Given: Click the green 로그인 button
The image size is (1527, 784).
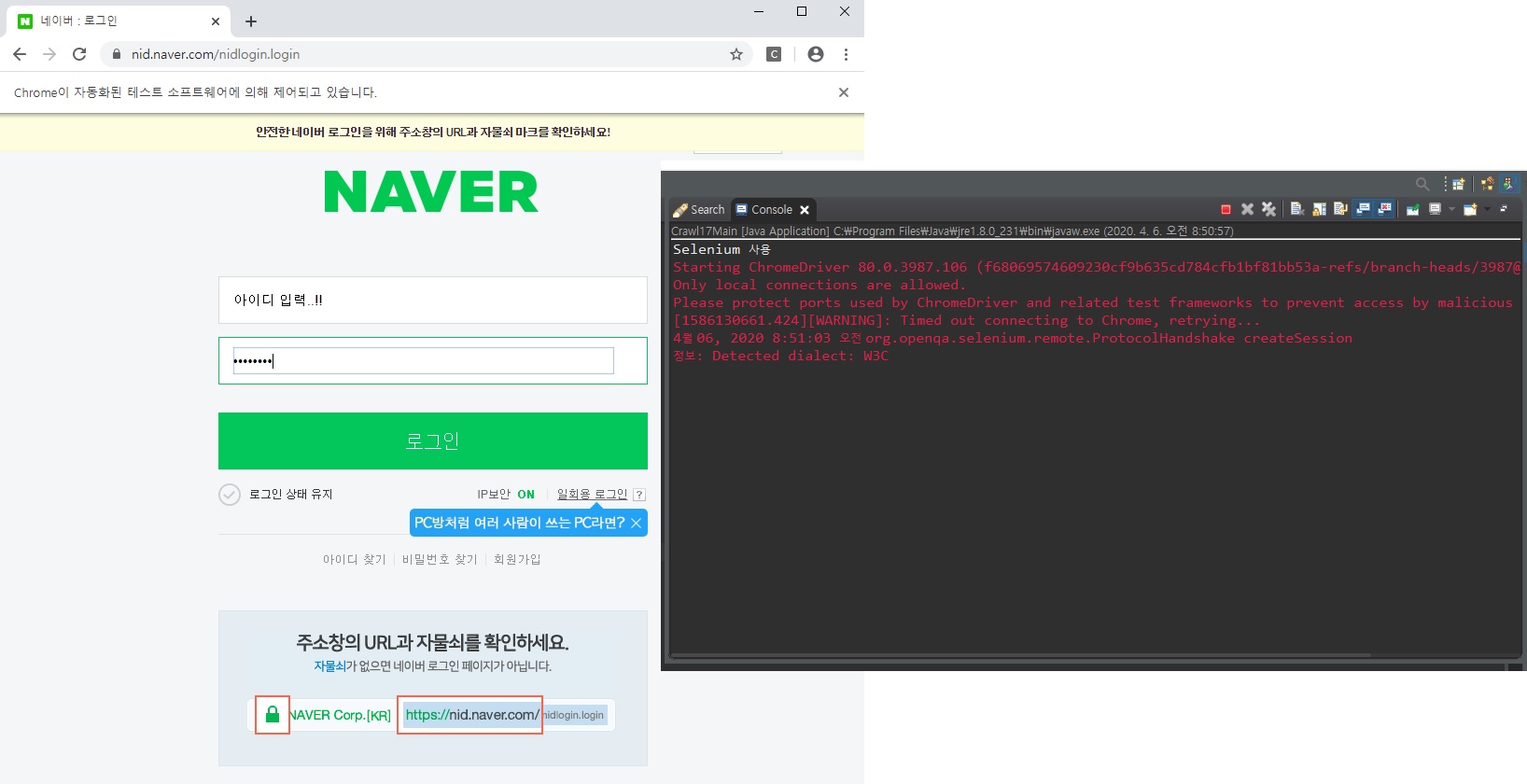Looking at the screenshot, I should (x=433, y=441).
